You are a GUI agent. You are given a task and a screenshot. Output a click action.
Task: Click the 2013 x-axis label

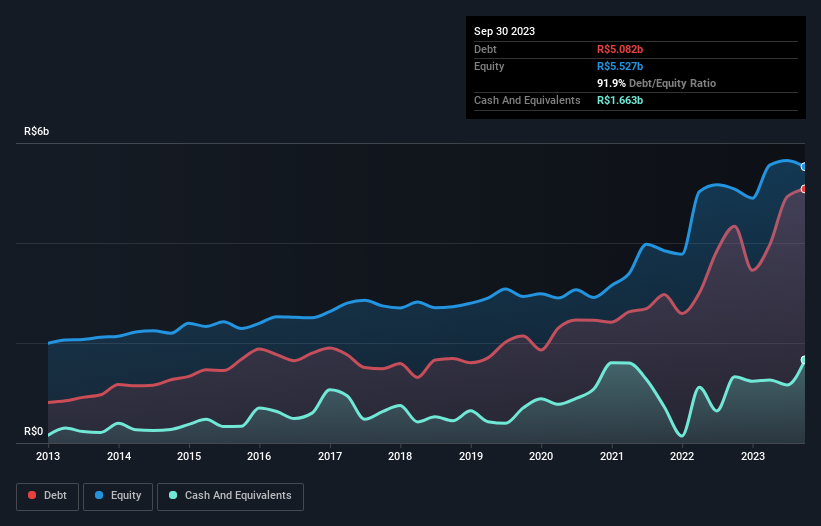coord(48,456)
